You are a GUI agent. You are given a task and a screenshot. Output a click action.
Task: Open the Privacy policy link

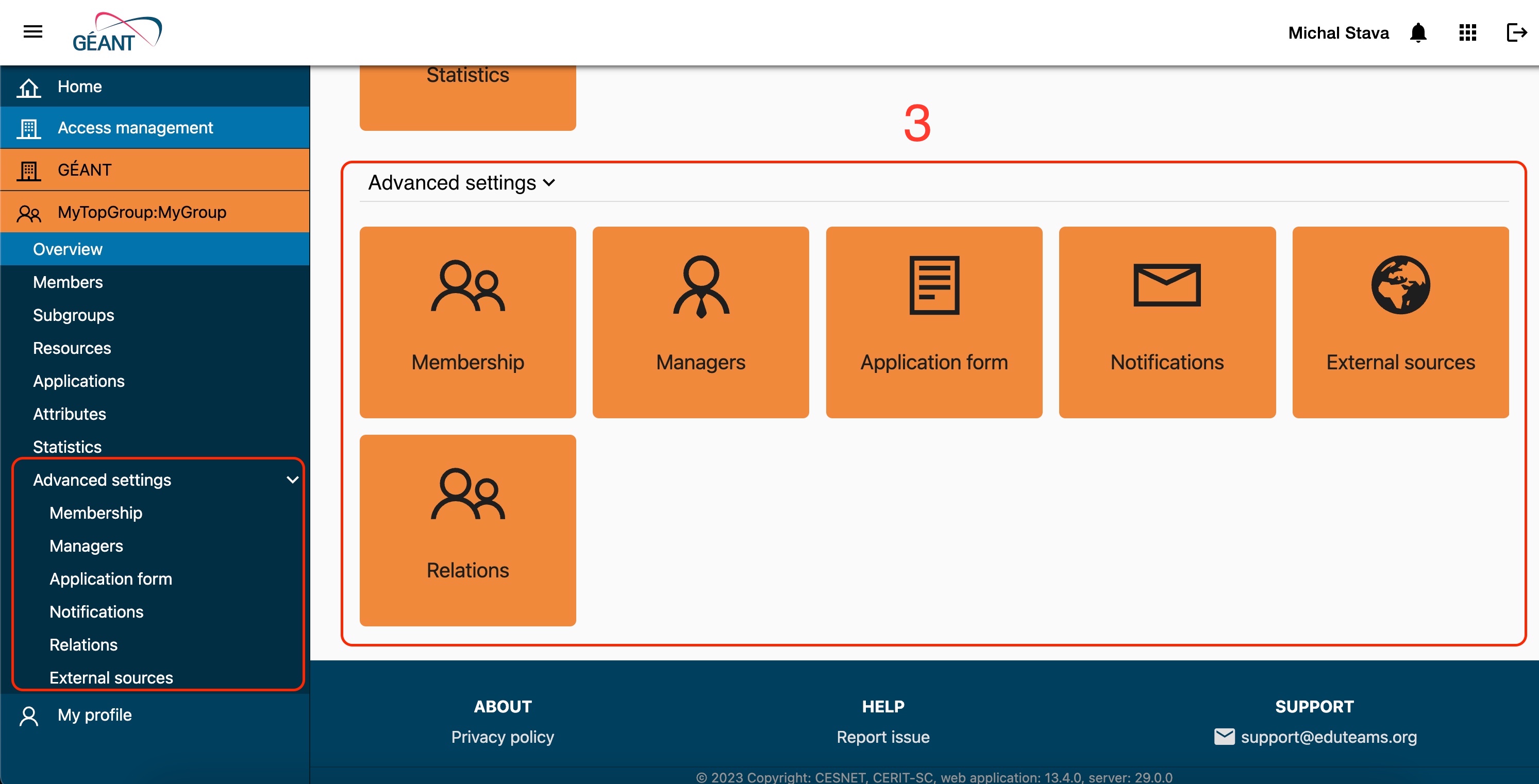pyautogui.click(x=503, y=737)
